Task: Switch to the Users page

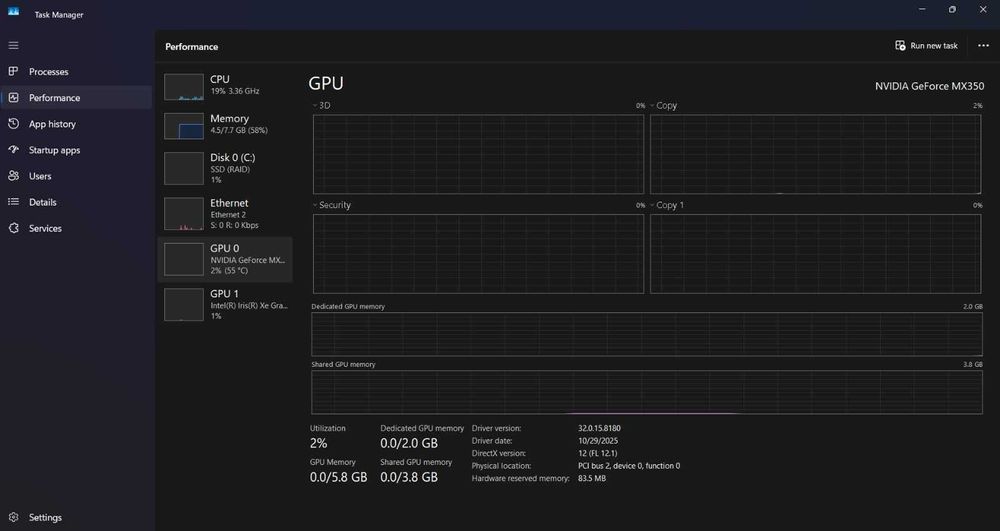Action: click(x=40, y=177)
